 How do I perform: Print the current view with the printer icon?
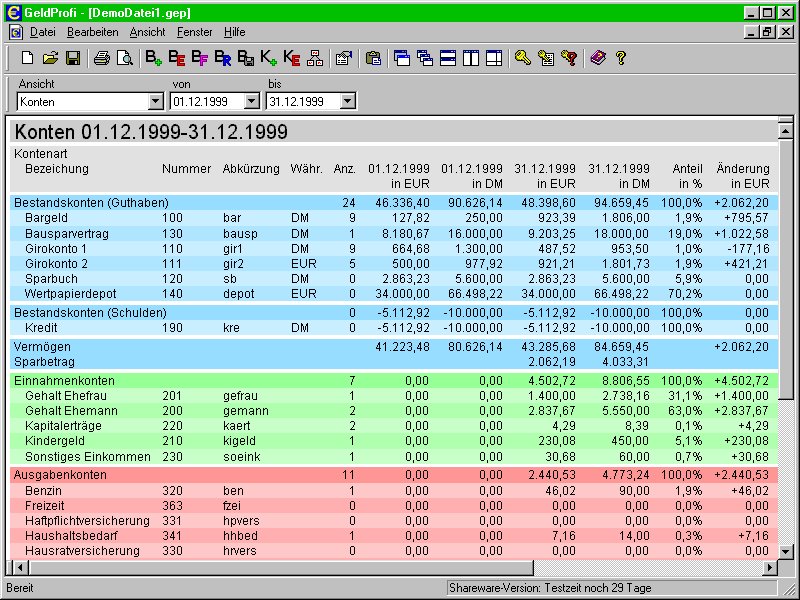click(102, 58)
